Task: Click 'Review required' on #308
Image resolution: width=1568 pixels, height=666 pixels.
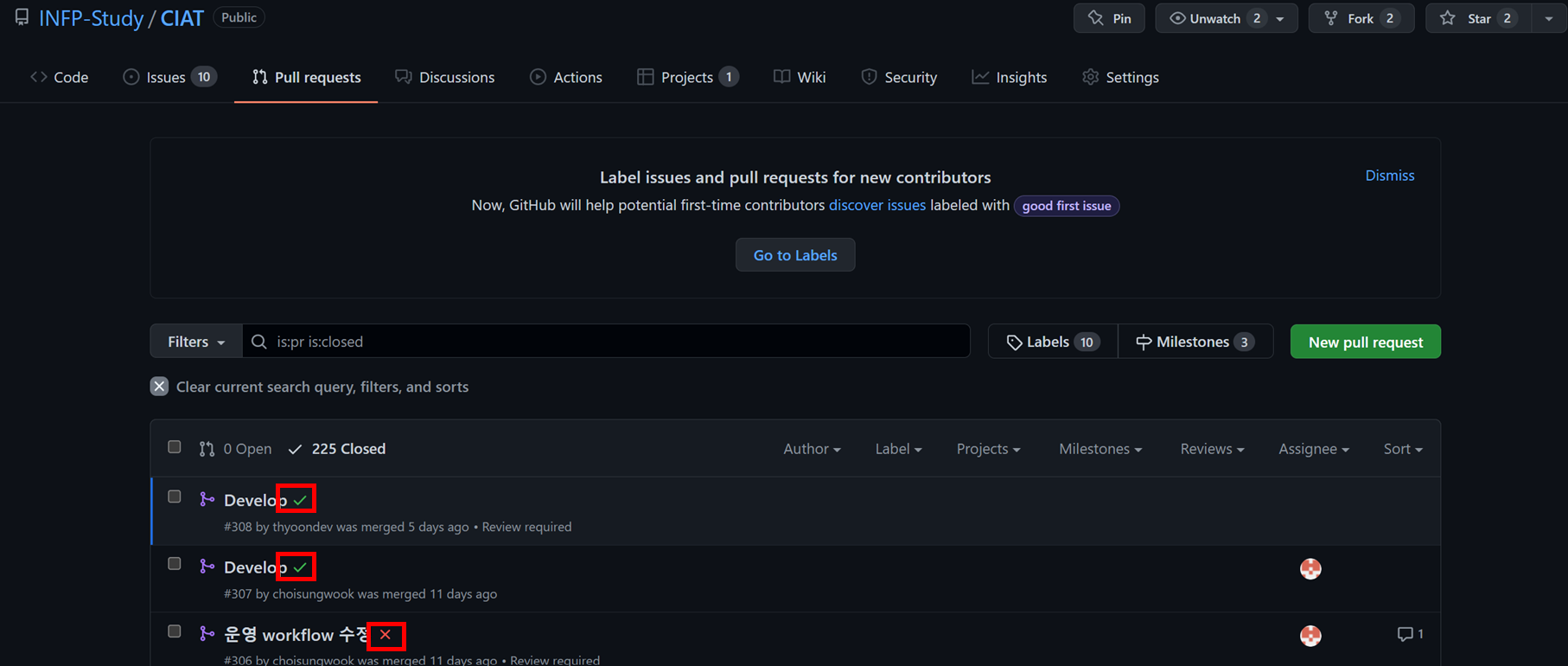Action: click(526, 527)
